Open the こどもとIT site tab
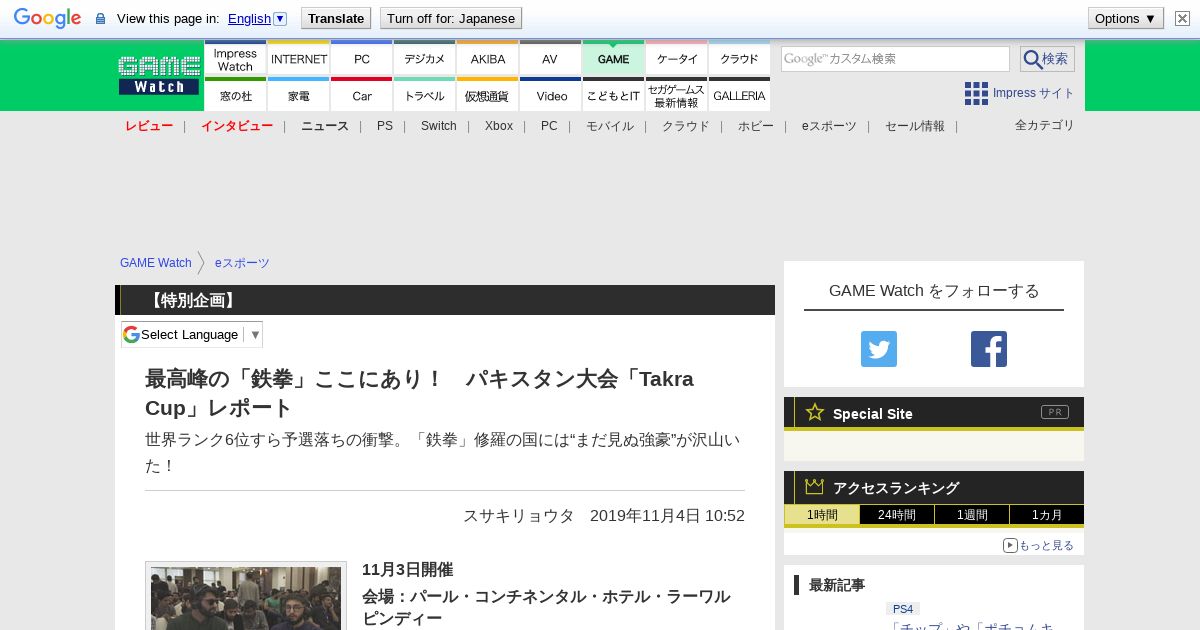This screenshot has height=630, width=1200. click(613, 95)
